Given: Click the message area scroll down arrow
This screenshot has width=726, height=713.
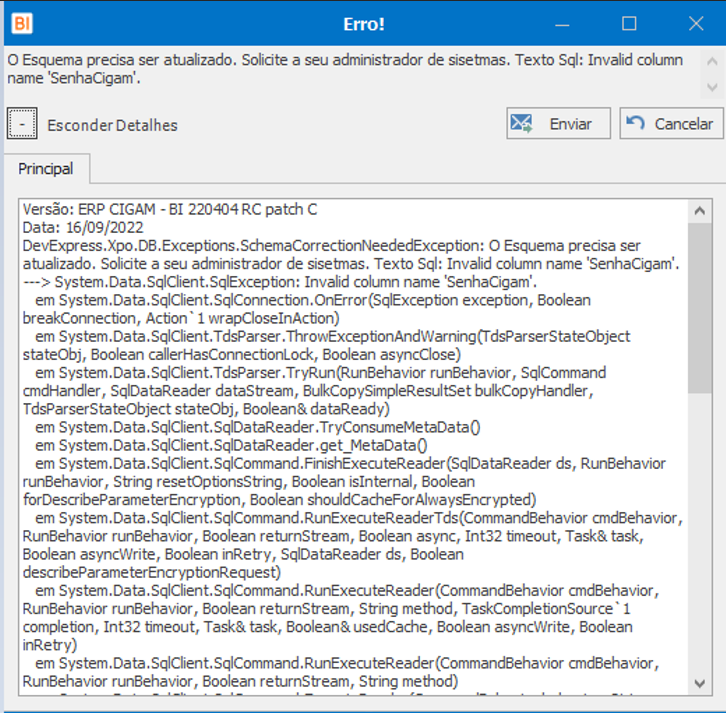Looking at the screenshot, I should coord(713,87).
